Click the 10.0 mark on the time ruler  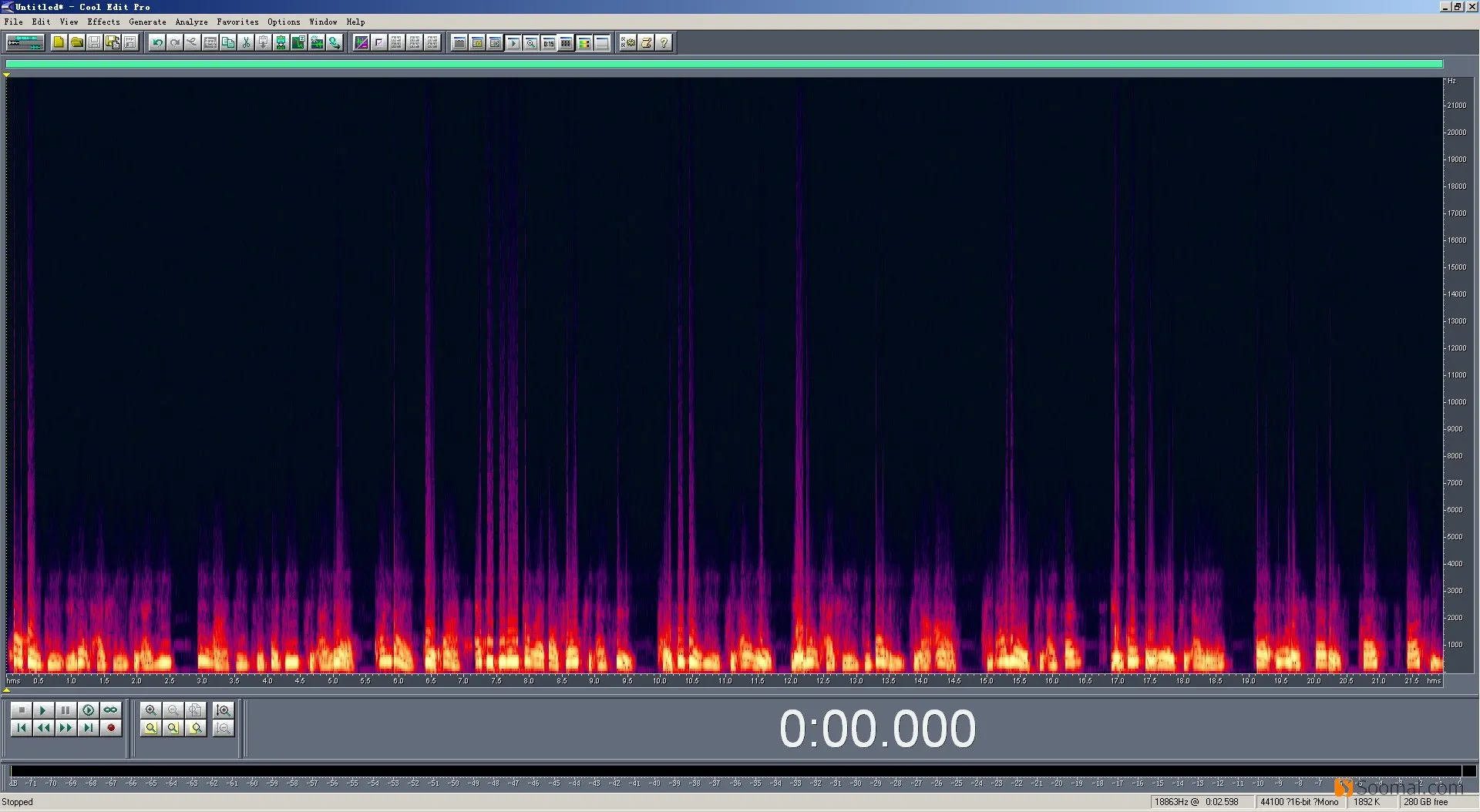tap(660, 681)
